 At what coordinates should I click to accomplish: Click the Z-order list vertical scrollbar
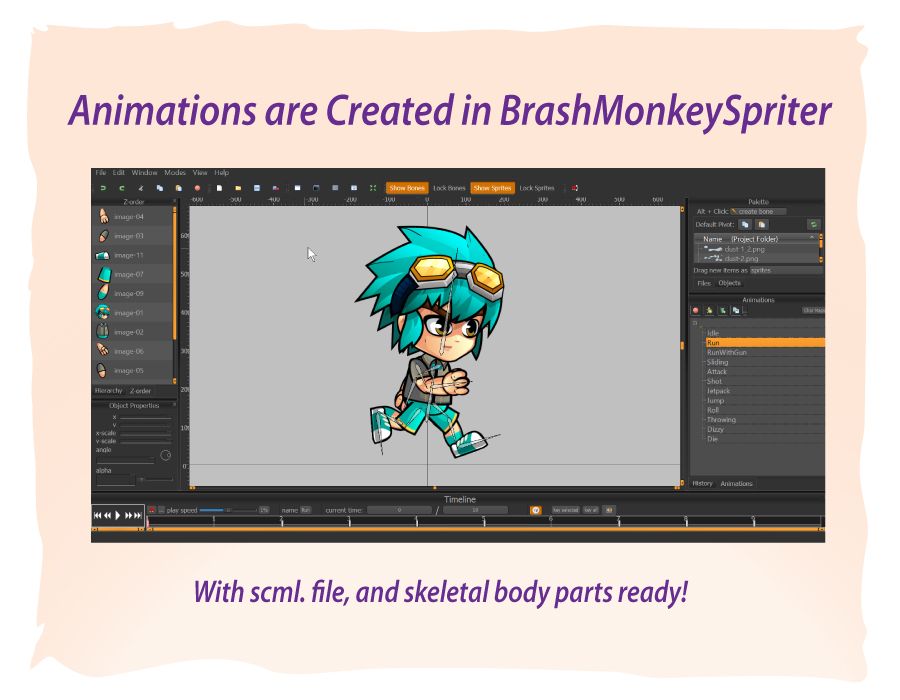tap(174, 294)
